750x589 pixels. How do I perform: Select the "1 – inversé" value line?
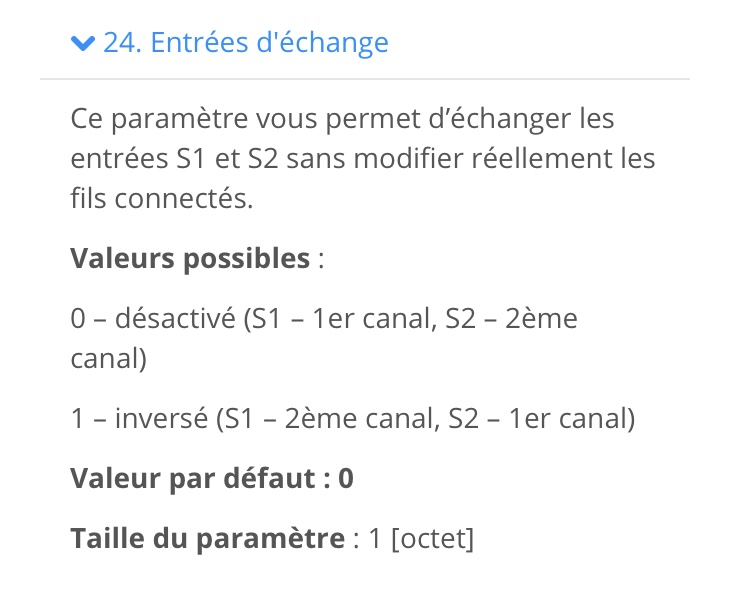click(x=353, y=419)
